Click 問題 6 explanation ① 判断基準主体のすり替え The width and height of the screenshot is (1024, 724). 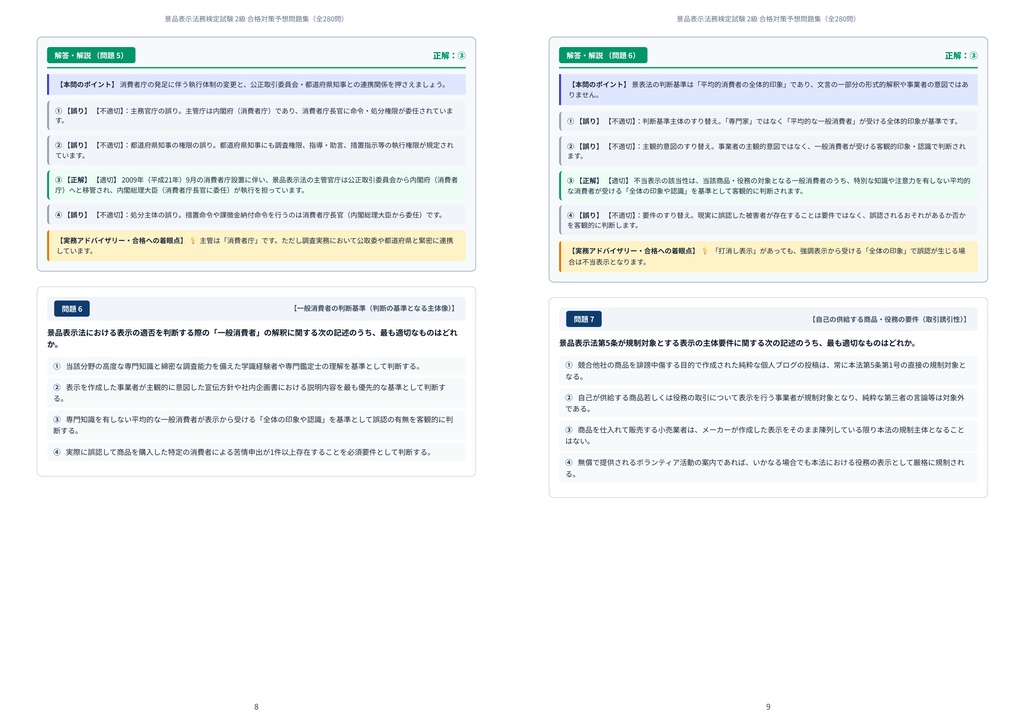tap(768, 121)
